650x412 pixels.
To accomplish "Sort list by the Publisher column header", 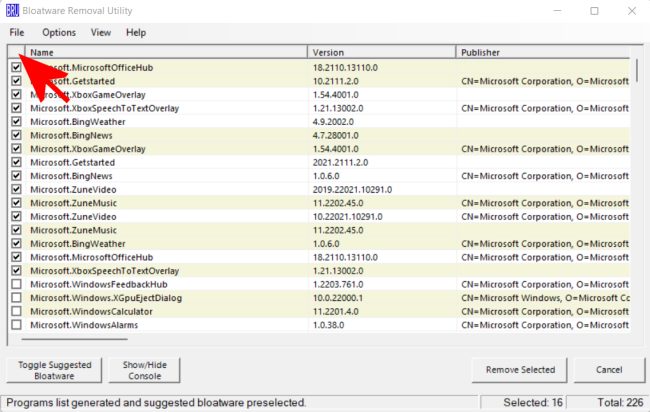I will pyautogui.click(x=543, y=52).
